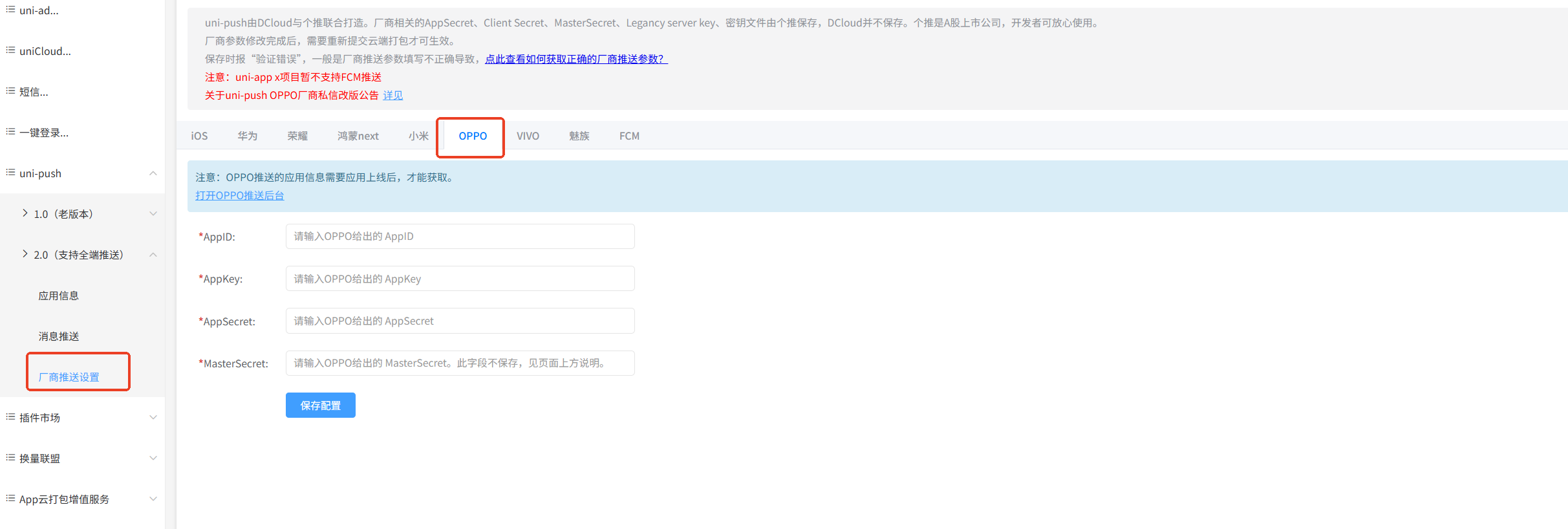Open the 消息推送 sidebar item
The height and width of the screenshot is (529, 1568).
click(59, 336)
